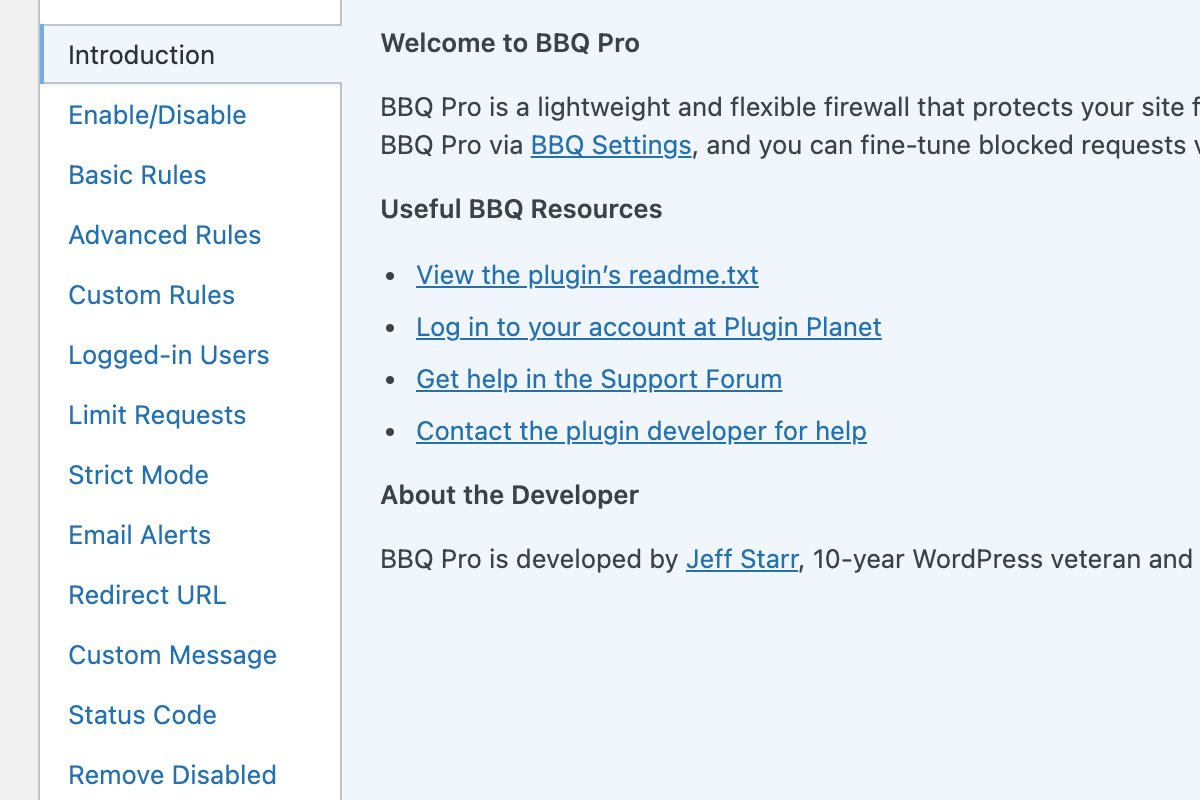Screen dimensions: 1200x800
Task: Select Limit Requests from the sidebar
Action: [x=157, y=415]
